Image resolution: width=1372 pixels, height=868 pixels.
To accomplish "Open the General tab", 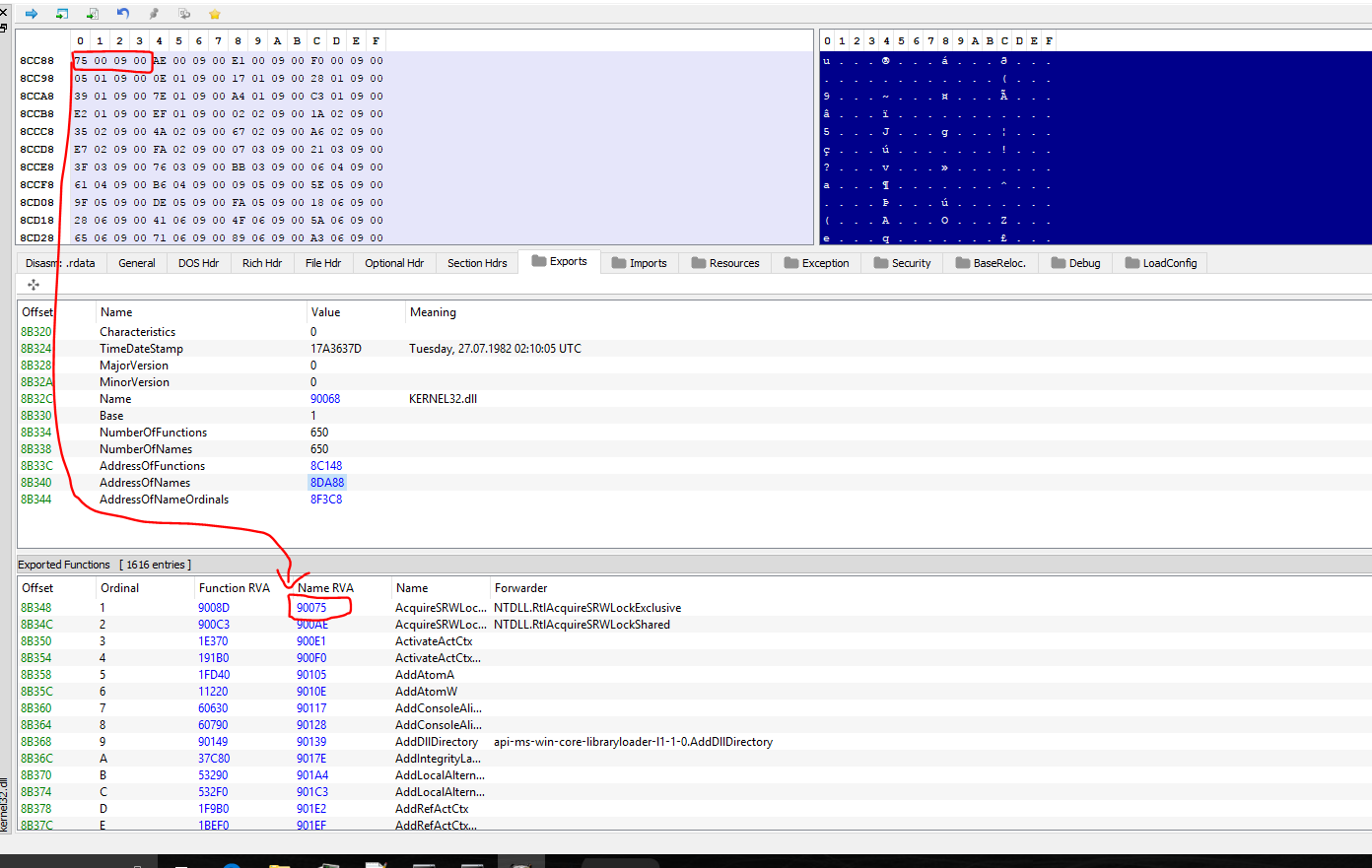I will [x=137, y=263].
